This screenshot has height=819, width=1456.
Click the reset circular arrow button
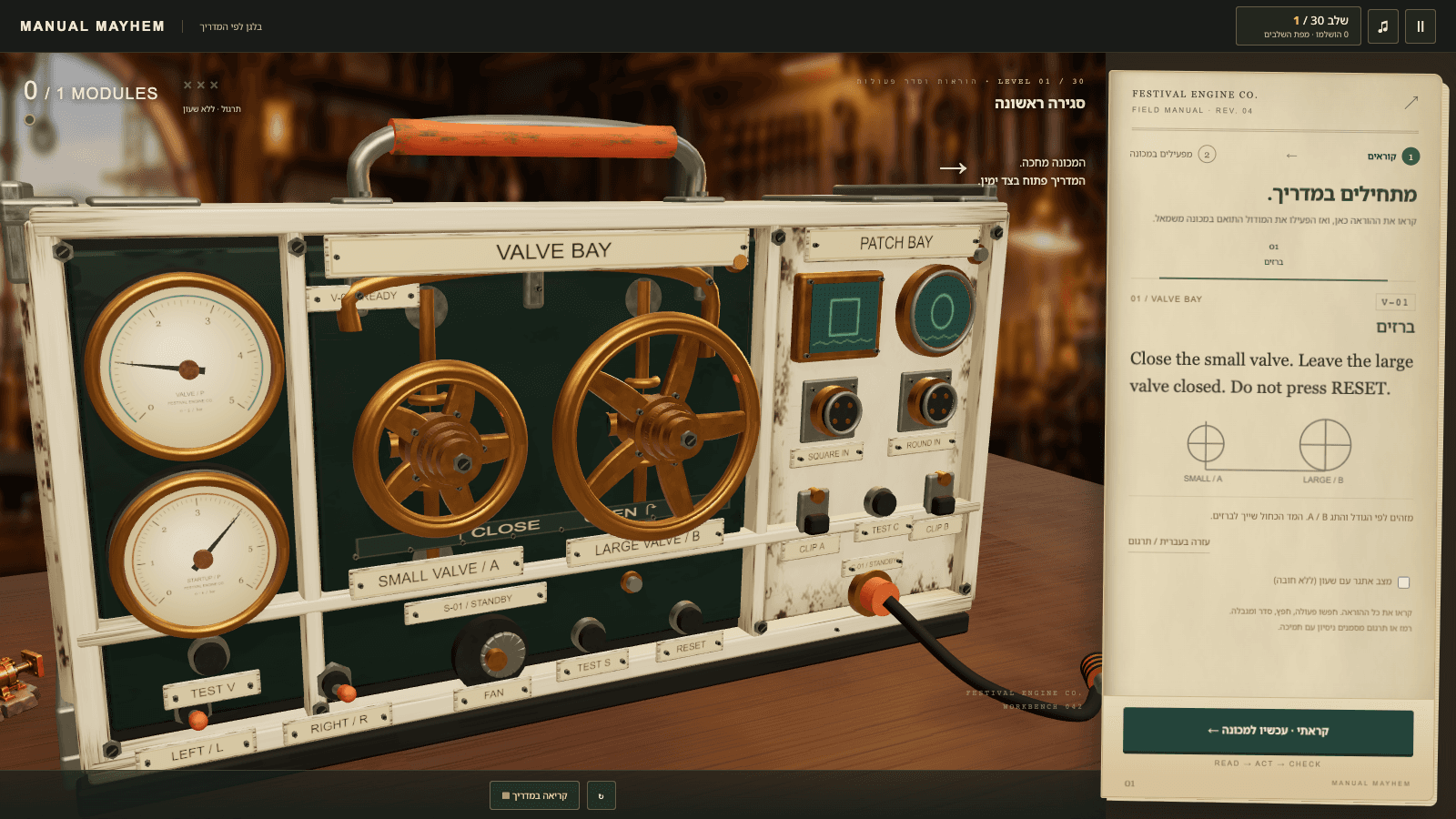coord(601,795)
